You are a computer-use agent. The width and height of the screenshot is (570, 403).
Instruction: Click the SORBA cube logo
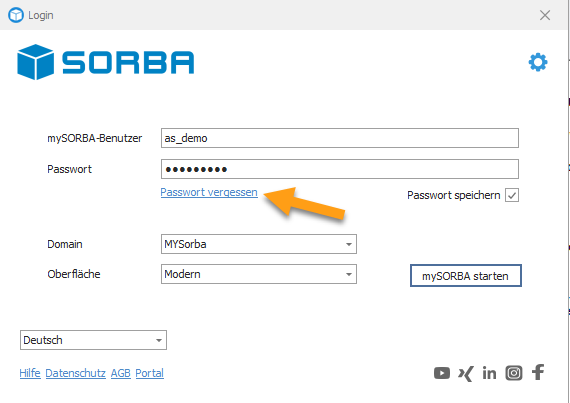(35, 62)
